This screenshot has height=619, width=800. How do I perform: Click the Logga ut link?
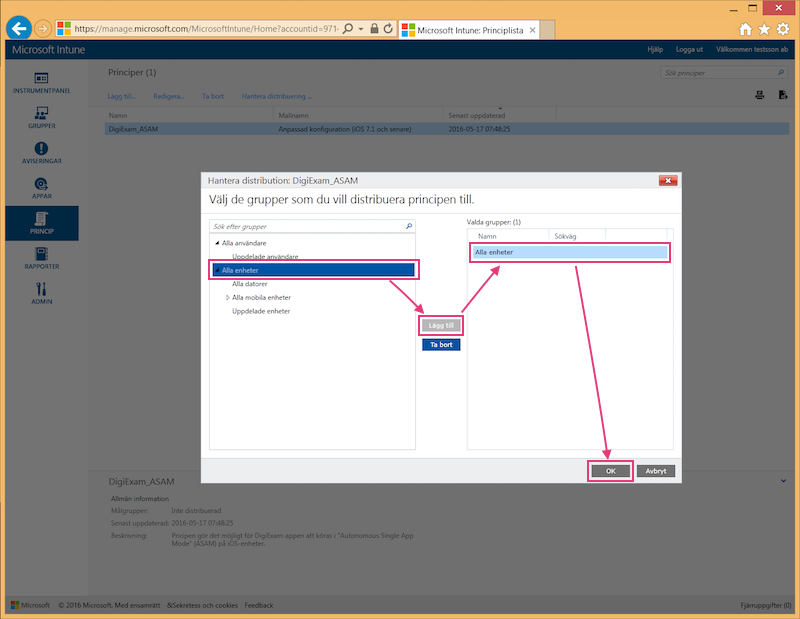pos(689,49)
